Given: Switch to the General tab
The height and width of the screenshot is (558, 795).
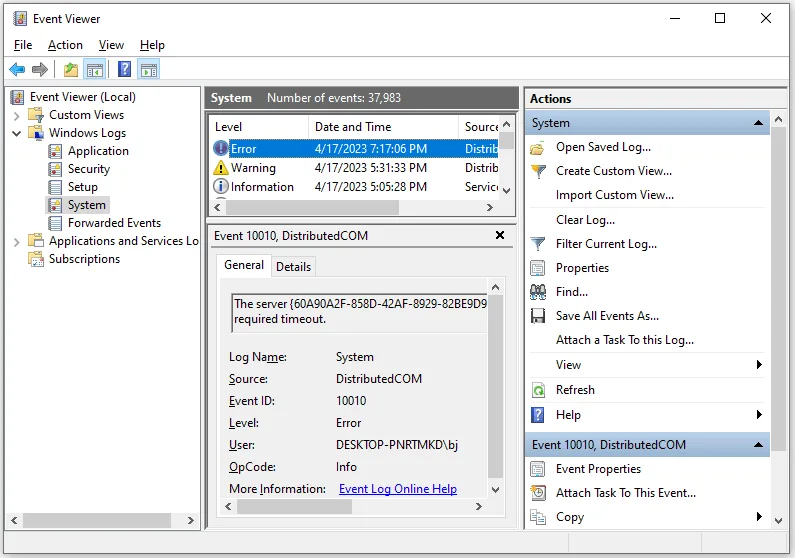Looking at the screenshot, I should tap(244, 265).
